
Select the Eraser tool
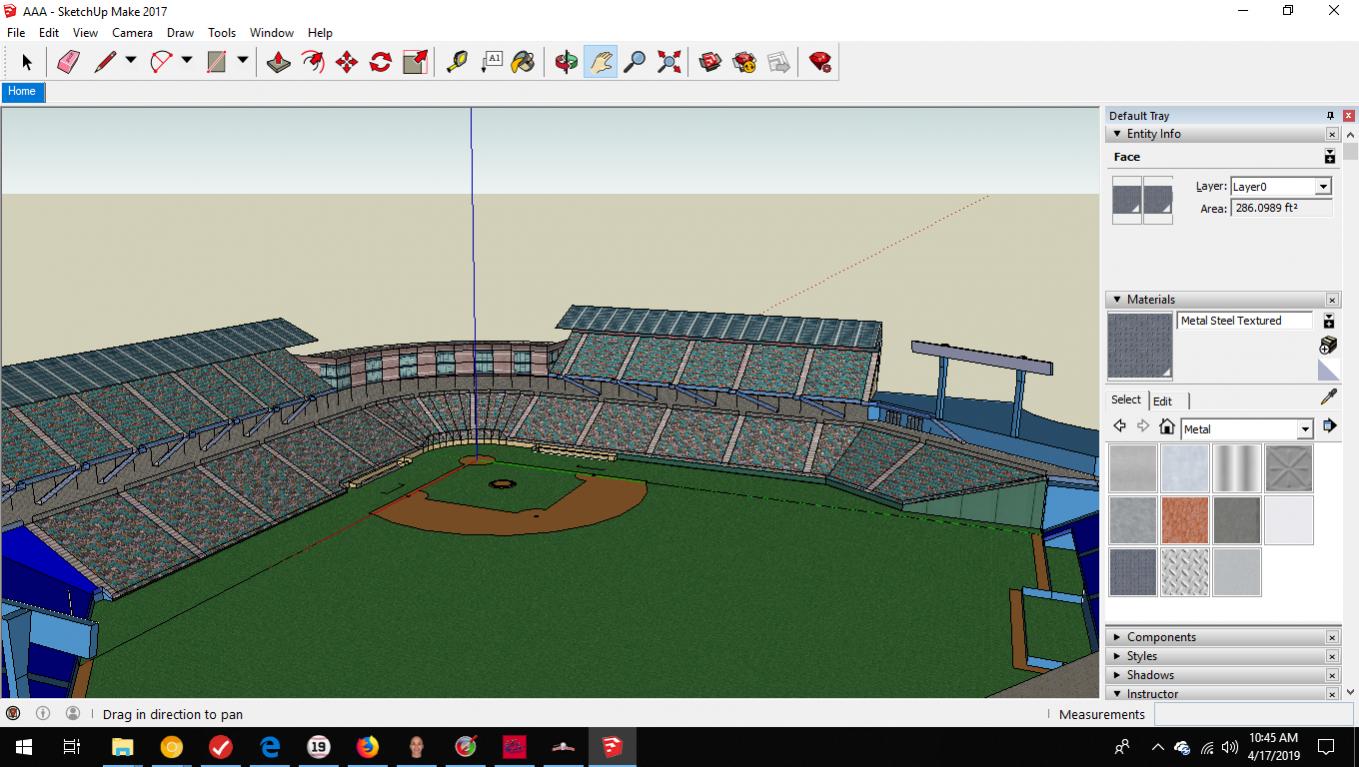(x=68, y=62)
